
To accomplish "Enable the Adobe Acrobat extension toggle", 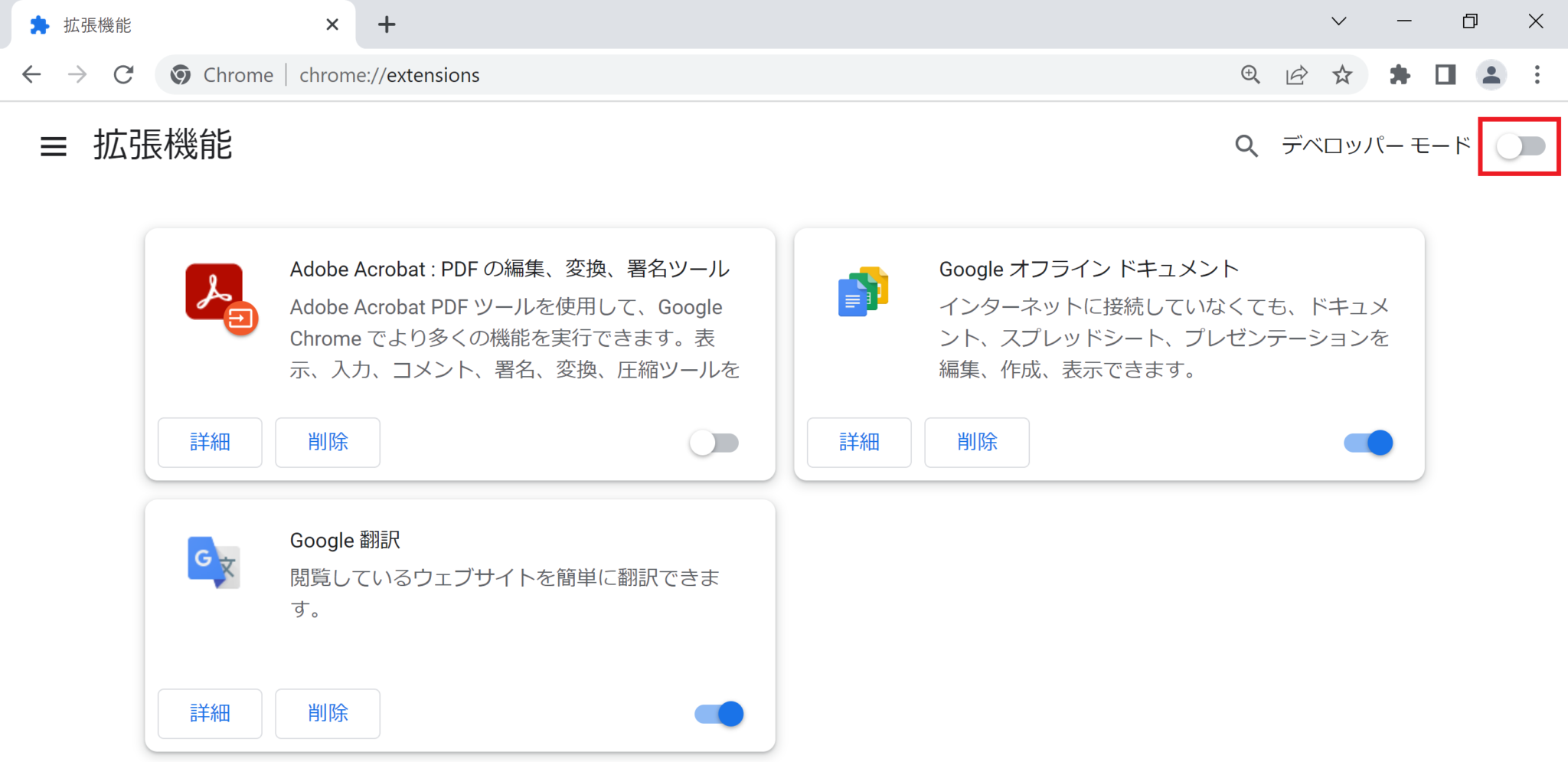I will pos(714,443).
